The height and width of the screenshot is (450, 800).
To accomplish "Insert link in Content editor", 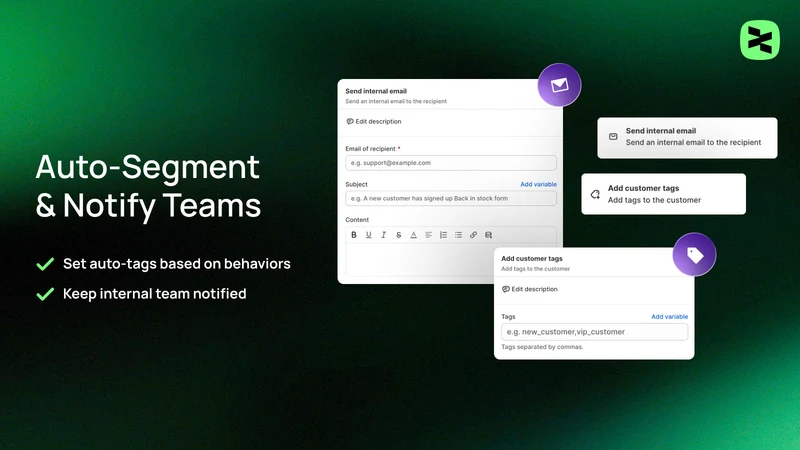I will (473, 235).
